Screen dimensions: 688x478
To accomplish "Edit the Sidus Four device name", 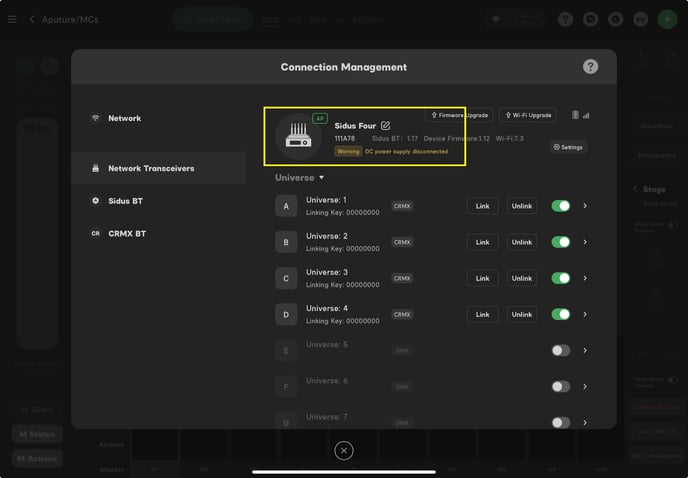I will tap(385, 126).
